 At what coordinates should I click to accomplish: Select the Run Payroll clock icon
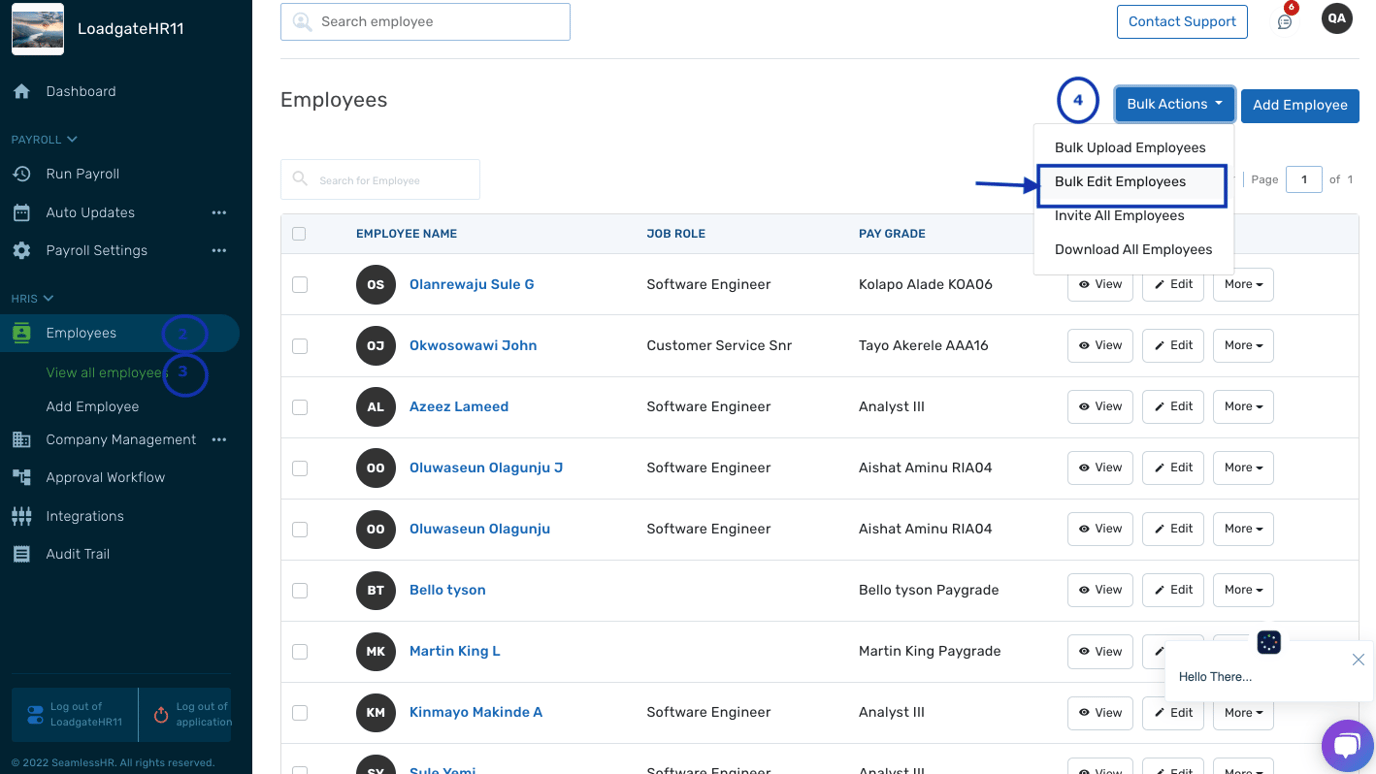pos(21,173)
